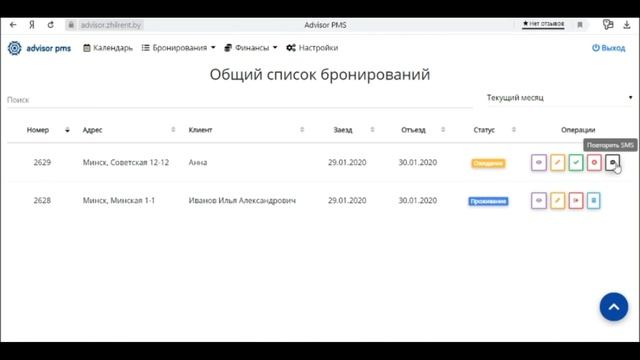
Task: Click the orange Ожидание status badge
Action: (x=488, y=163)
